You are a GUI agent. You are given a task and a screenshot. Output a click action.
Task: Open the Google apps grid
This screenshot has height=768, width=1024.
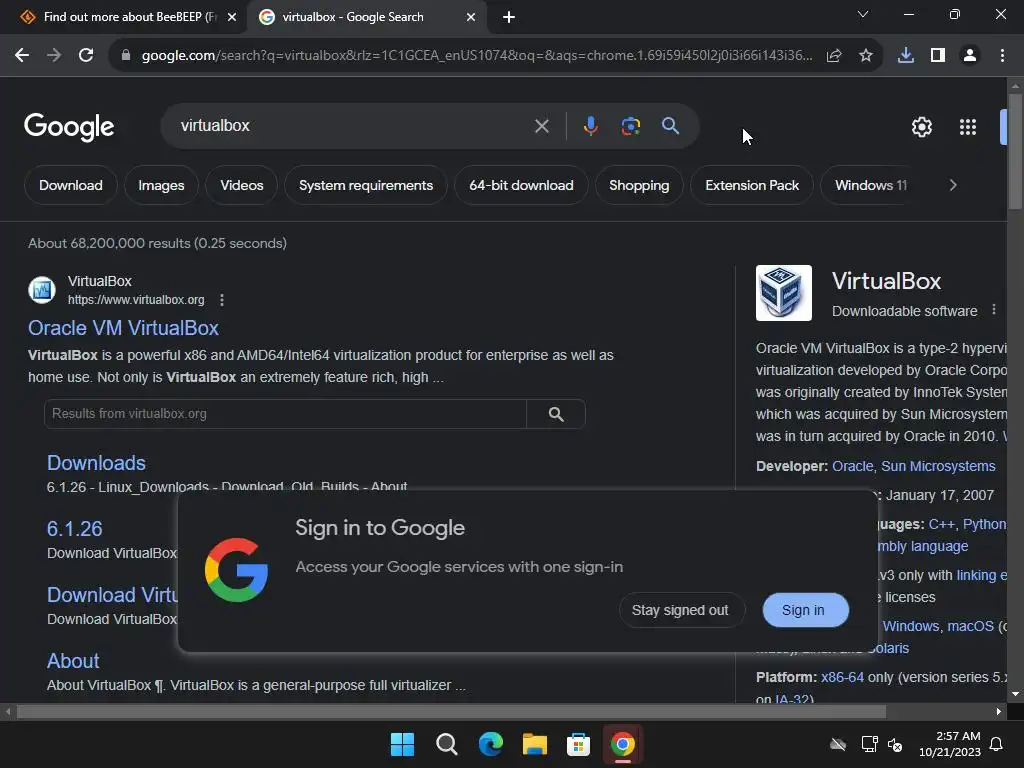click(x=968, y=127)
